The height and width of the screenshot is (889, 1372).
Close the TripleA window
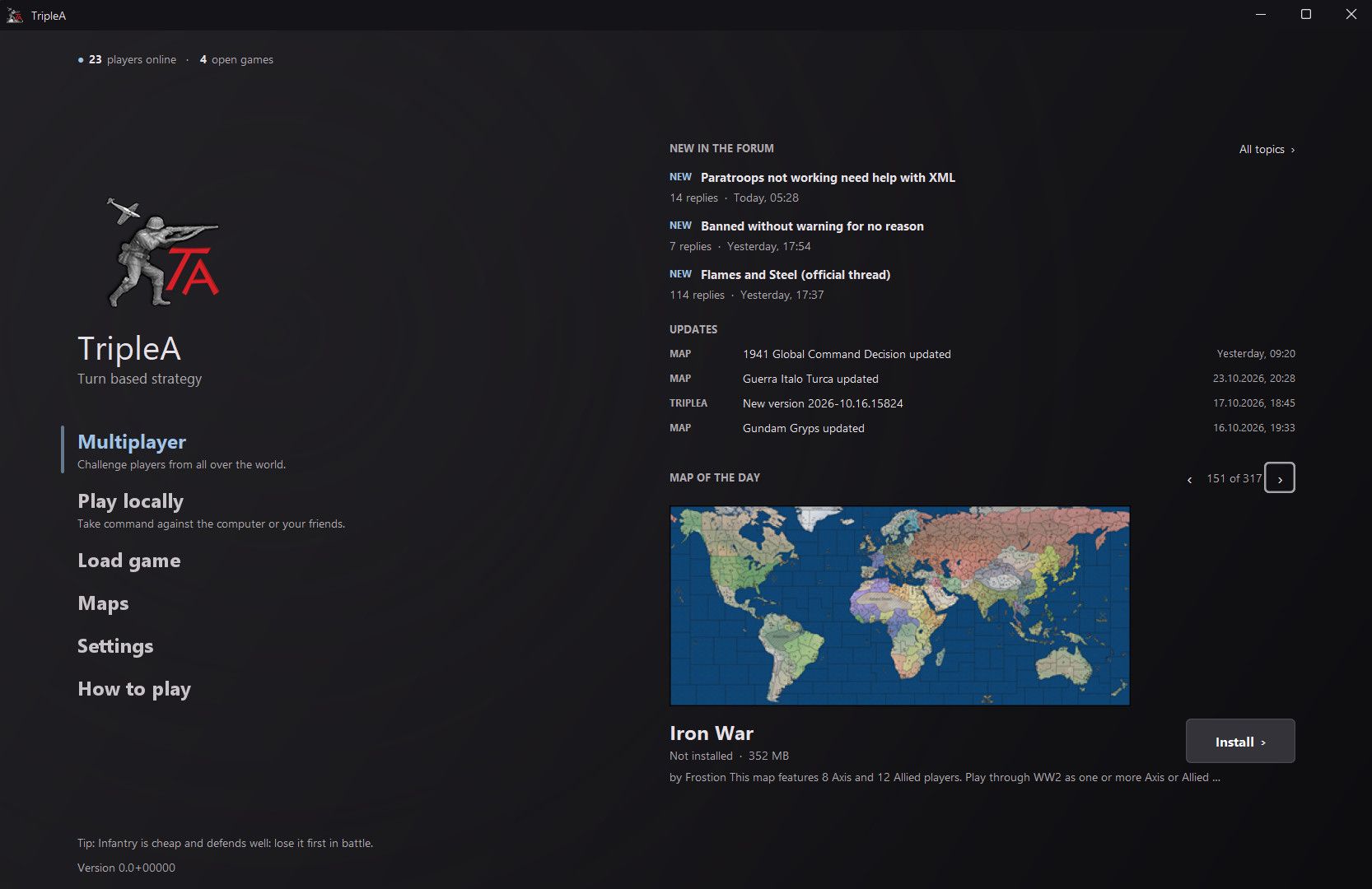(x=1351, y=15)
